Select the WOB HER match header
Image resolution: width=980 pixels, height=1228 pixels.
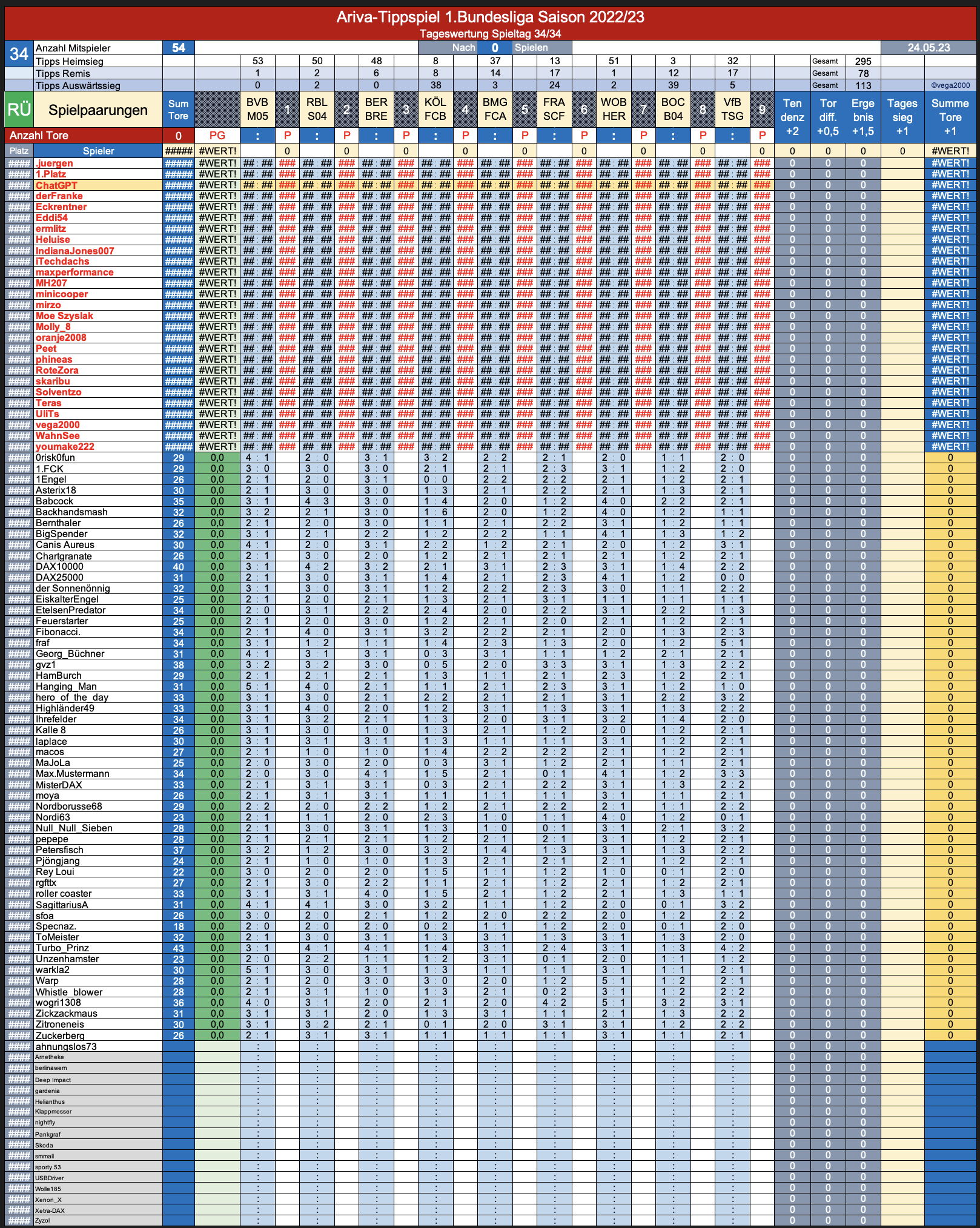click(x=614, y=110)
